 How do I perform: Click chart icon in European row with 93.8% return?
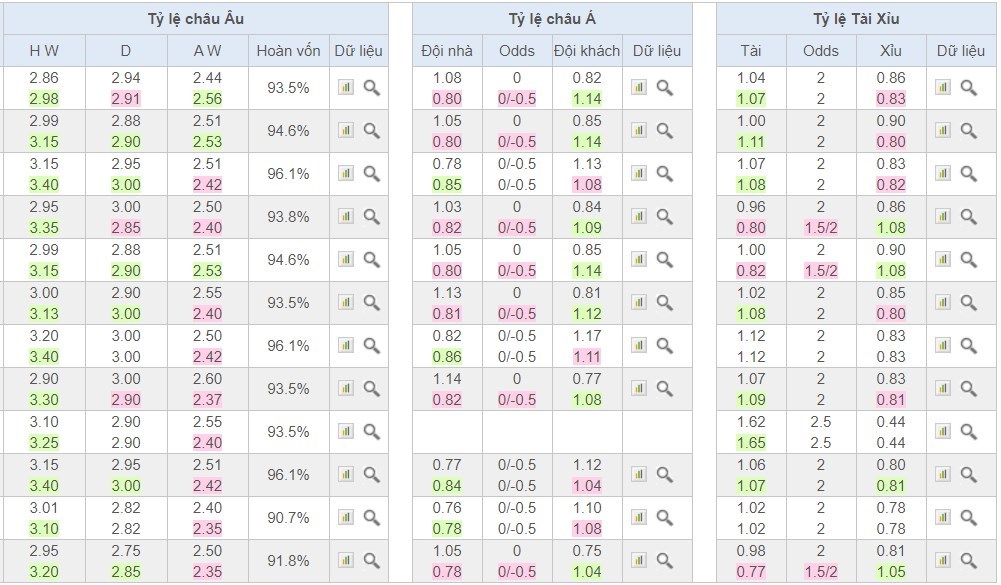346,217
